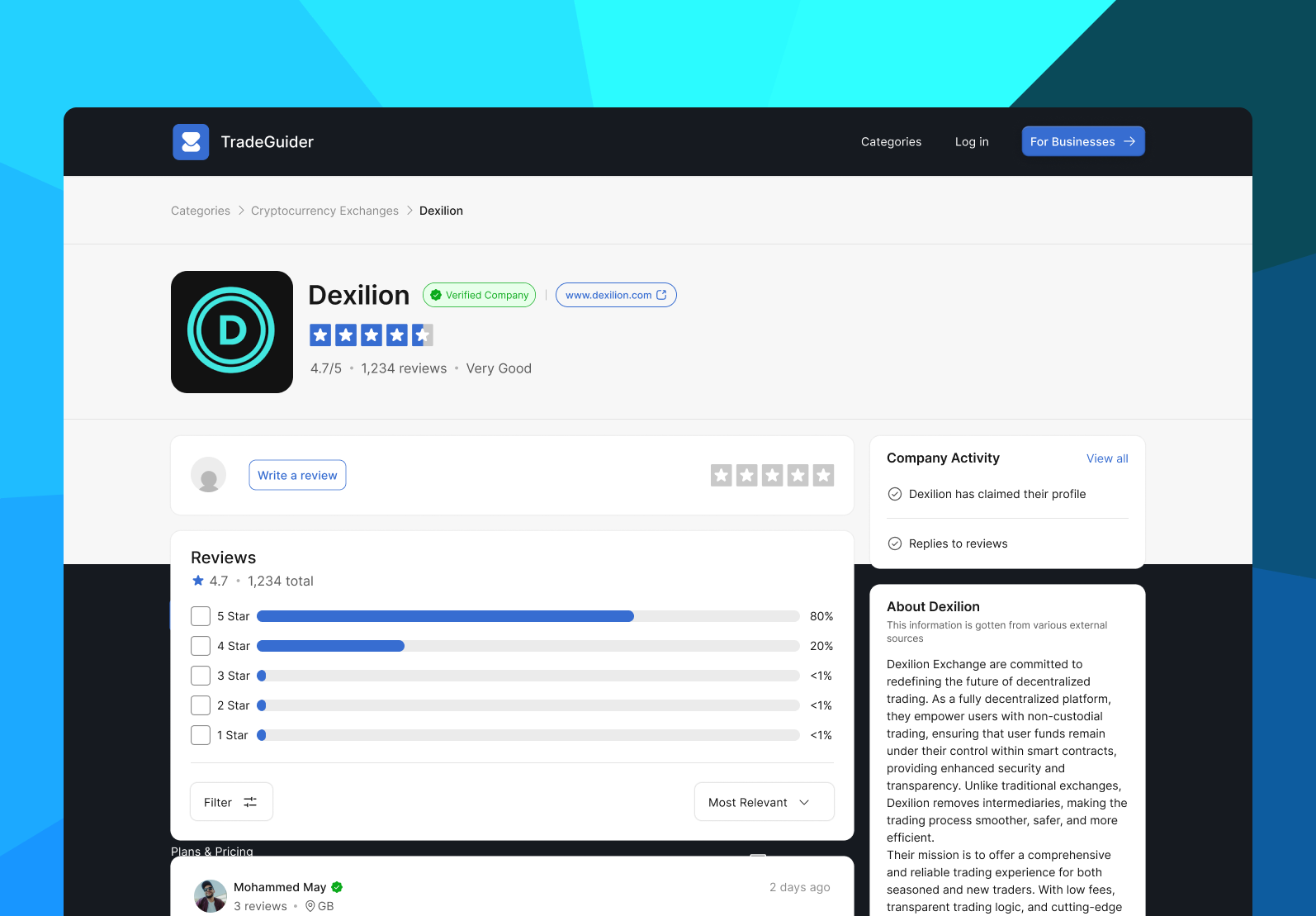Viewport: 1316px width, 916px height.
Task: Click the 1,234 total reviews text
Action: click(x=281, y=581)
